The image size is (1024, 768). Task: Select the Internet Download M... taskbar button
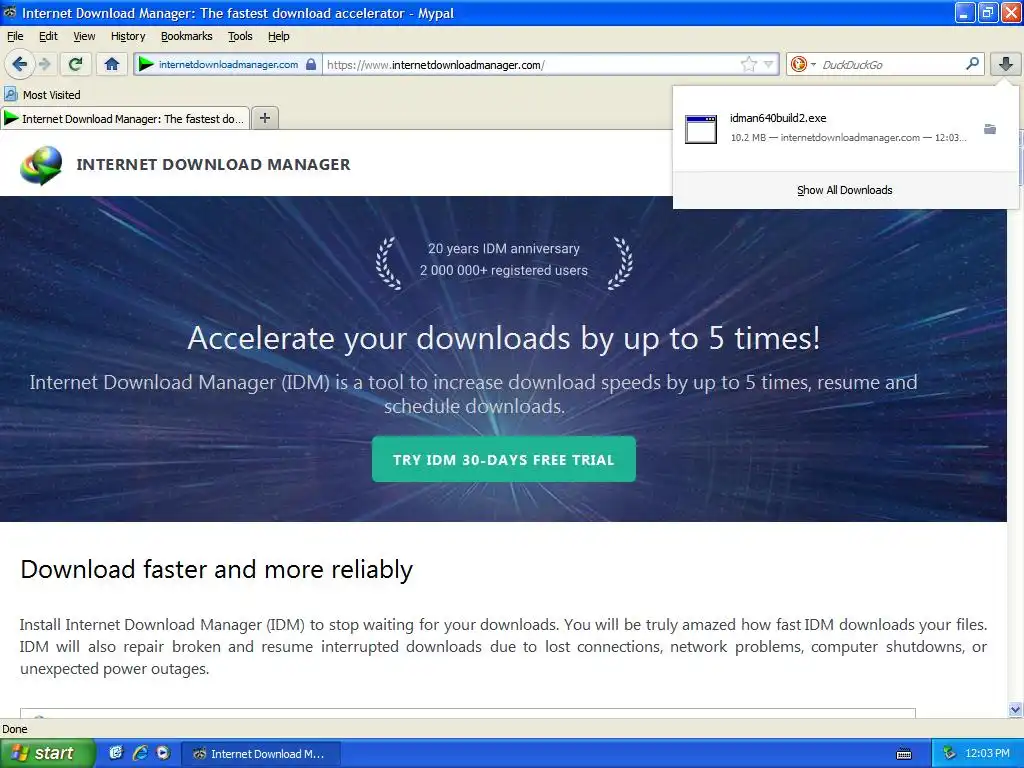(x=261, y=754)
